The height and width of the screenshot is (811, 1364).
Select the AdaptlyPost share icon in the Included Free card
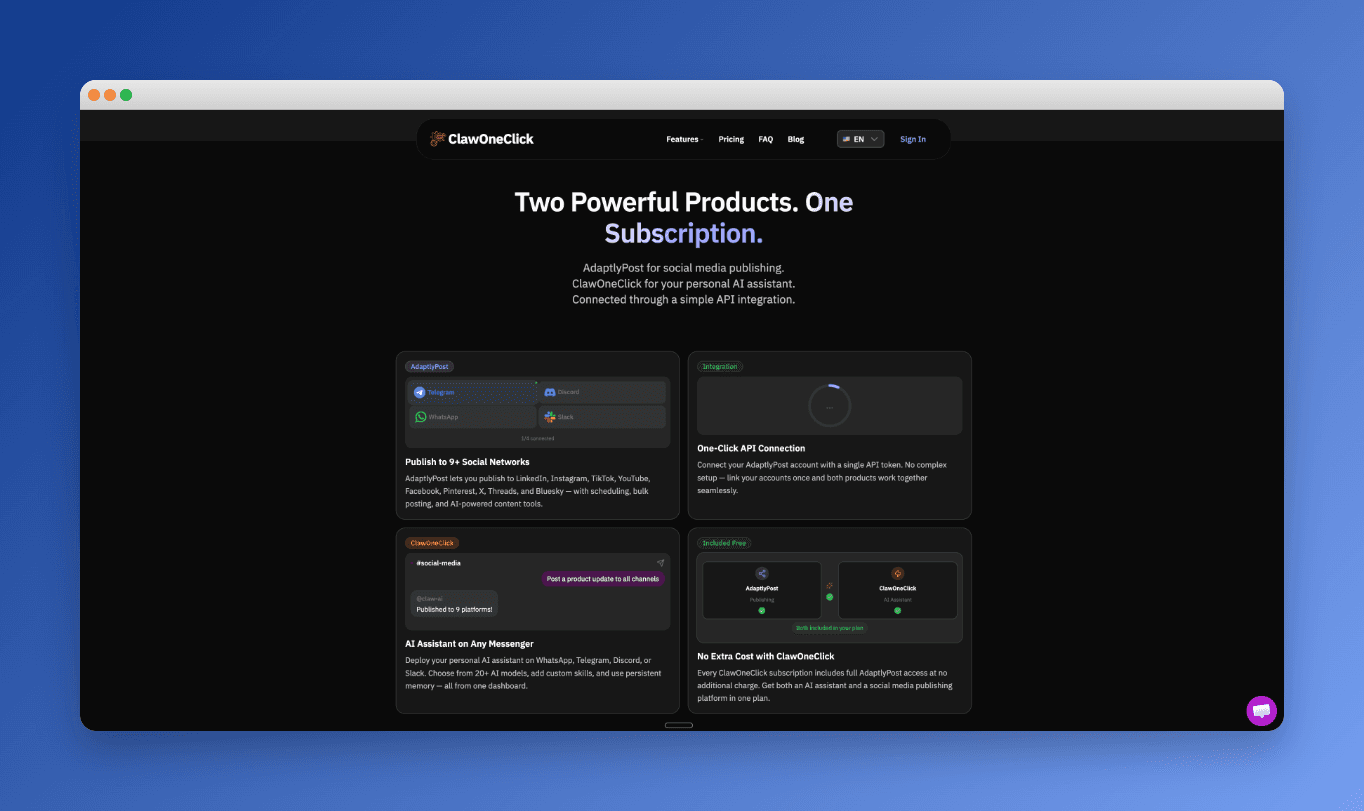point(761,573)
